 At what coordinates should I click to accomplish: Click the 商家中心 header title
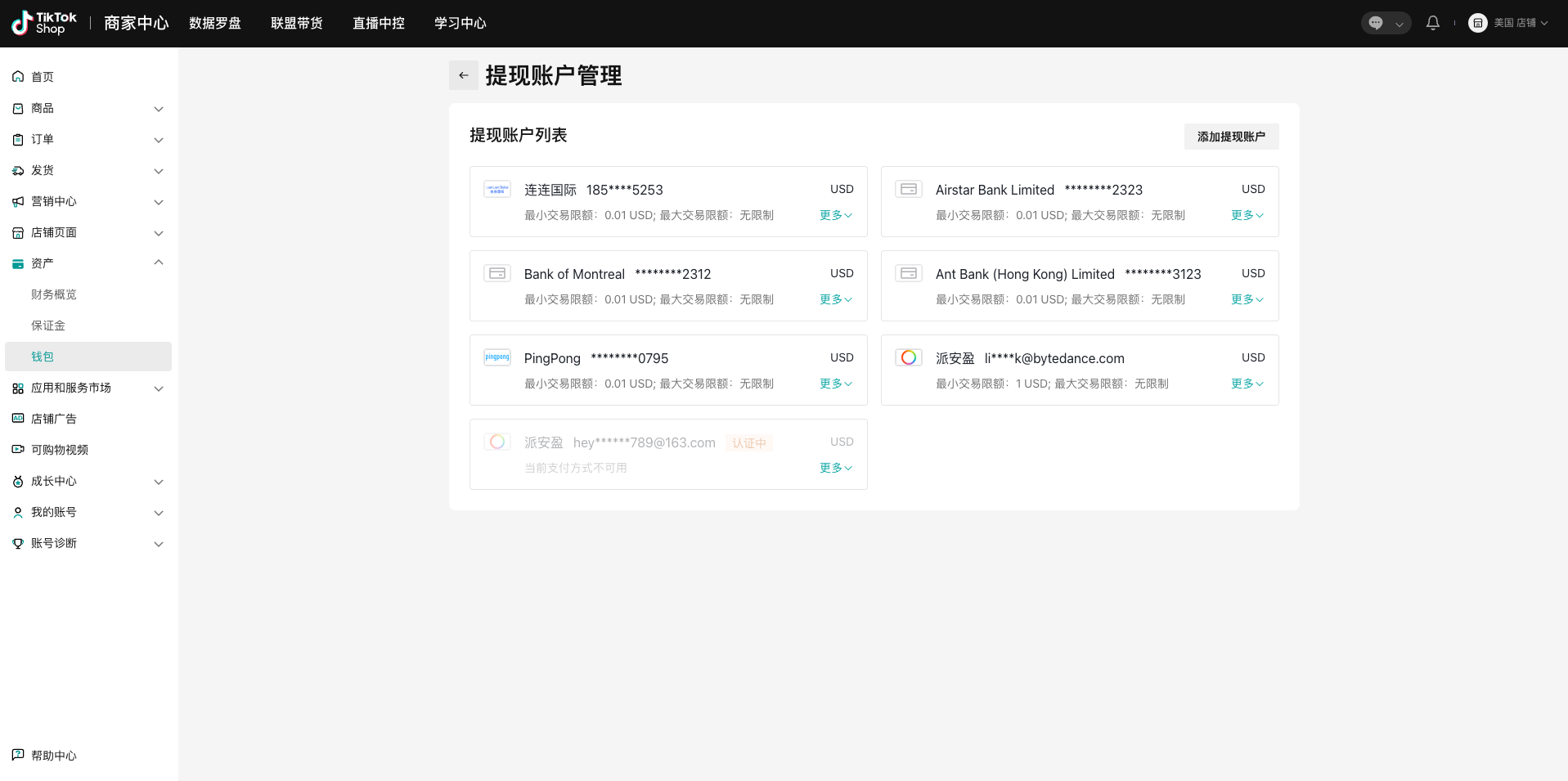point(137,23)
